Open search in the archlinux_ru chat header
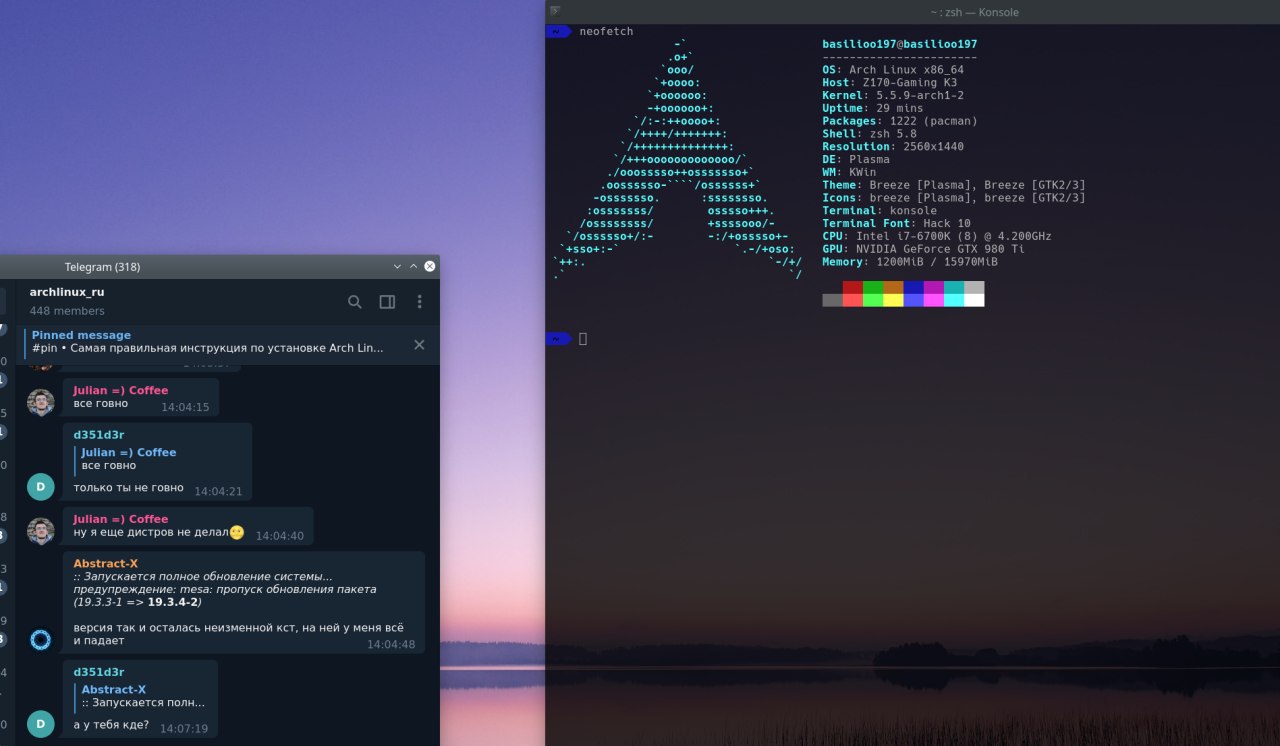This screenshot has width=1280, height=746. point(355,302)
